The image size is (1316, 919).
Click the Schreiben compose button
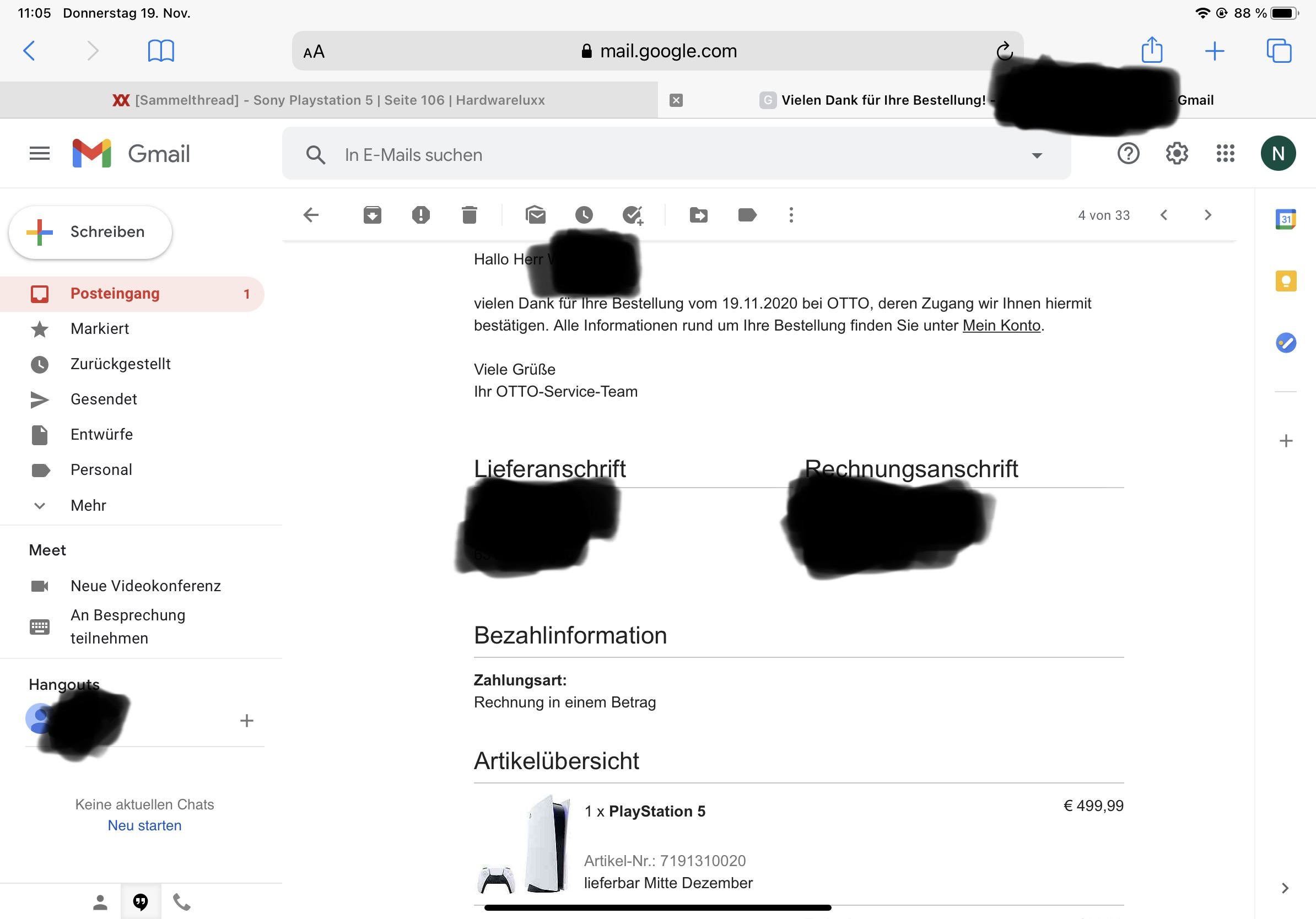tap(90, 232)
